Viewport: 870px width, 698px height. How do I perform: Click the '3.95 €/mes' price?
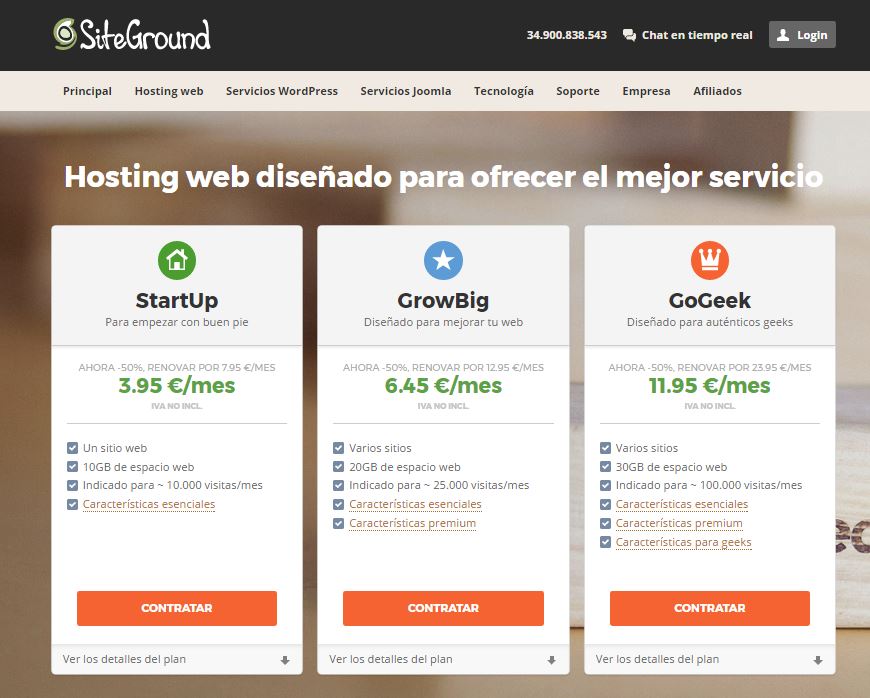click(x=177, y=386)
